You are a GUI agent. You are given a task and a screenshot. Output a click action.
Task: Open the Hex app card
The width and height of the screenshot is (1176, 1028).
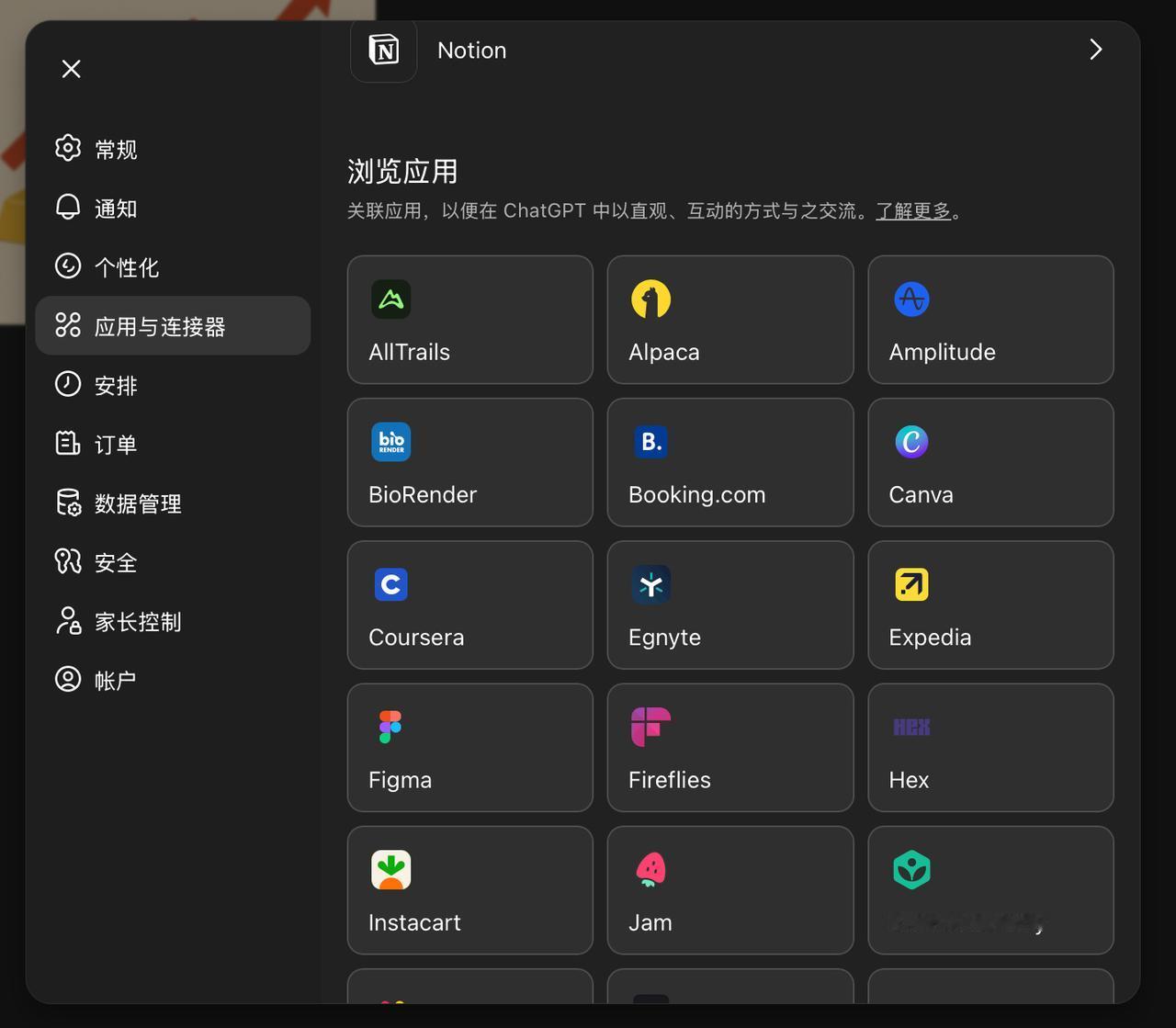(990, 748)
